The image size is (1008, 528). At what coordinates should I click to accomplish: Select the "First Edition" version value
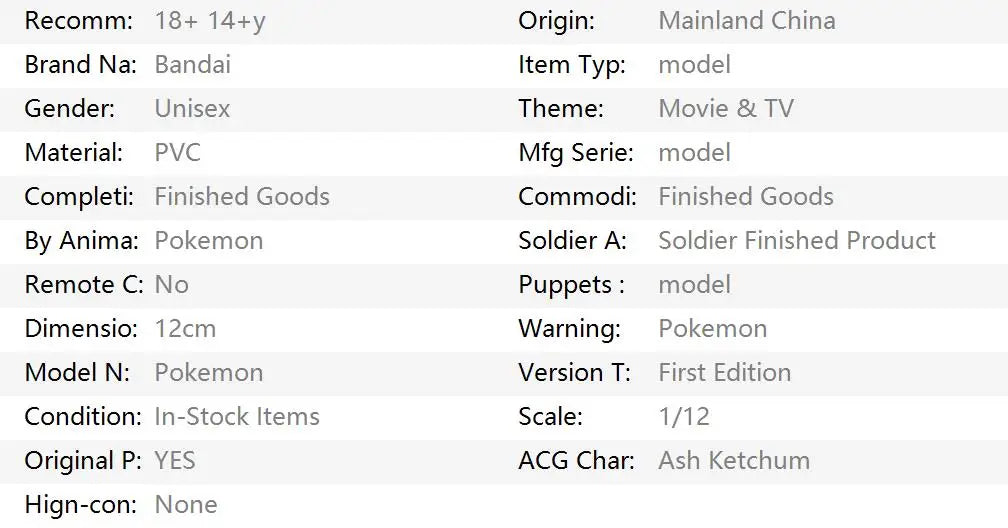pyautogui.click(x=724, y=373)
